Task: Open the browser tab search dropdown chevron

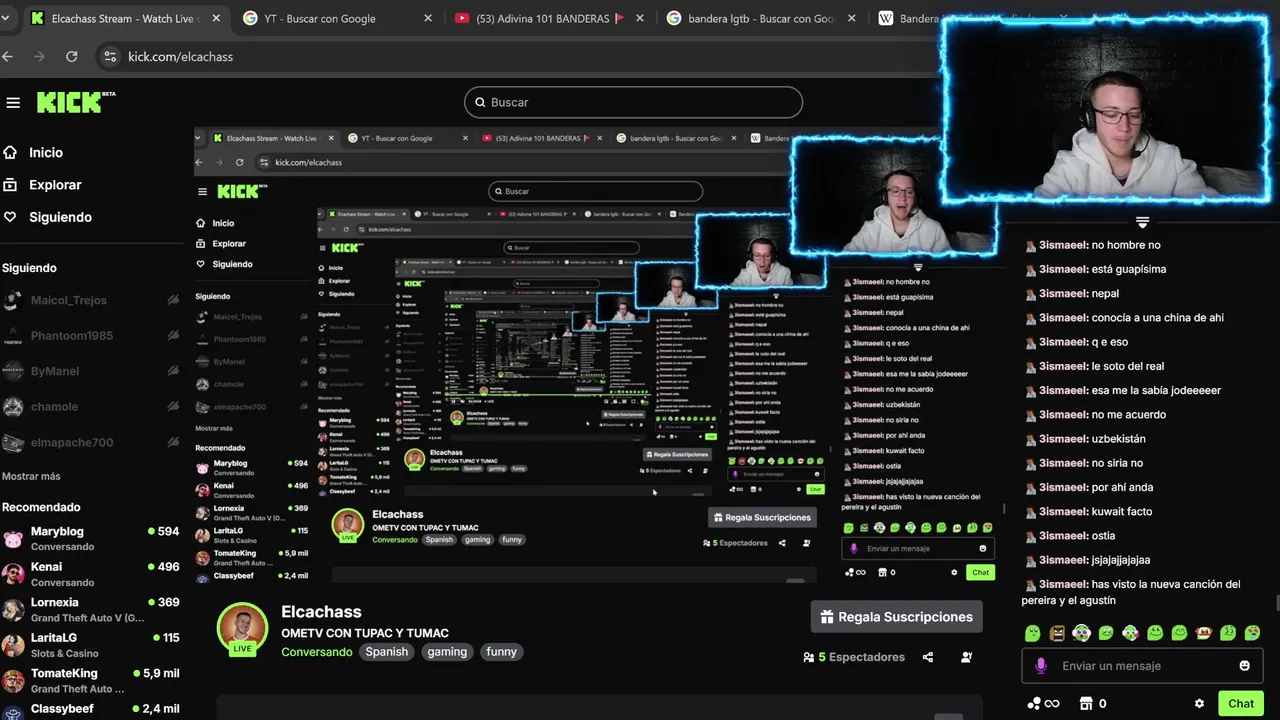Action: [6, 18]
